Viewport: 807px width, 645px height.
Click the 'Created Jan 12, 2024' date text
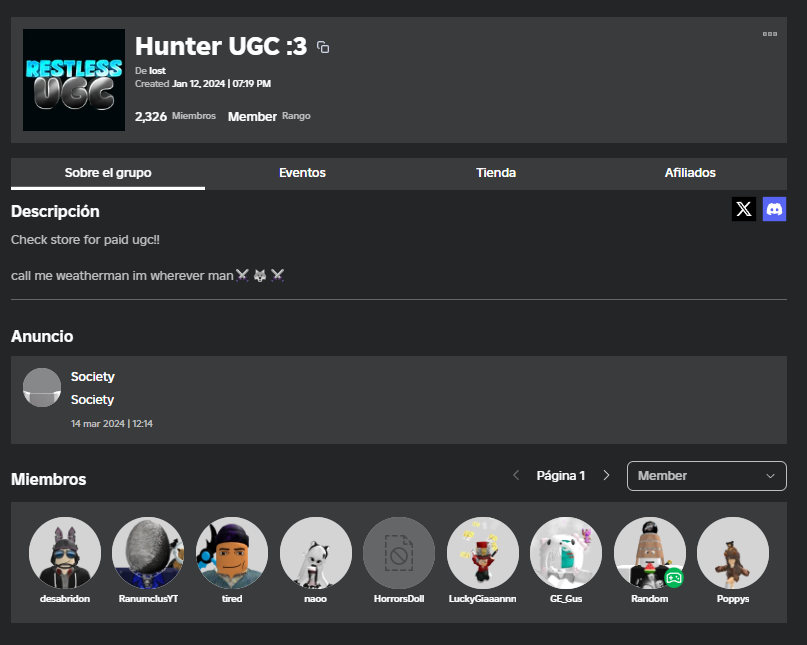point(203,84)
